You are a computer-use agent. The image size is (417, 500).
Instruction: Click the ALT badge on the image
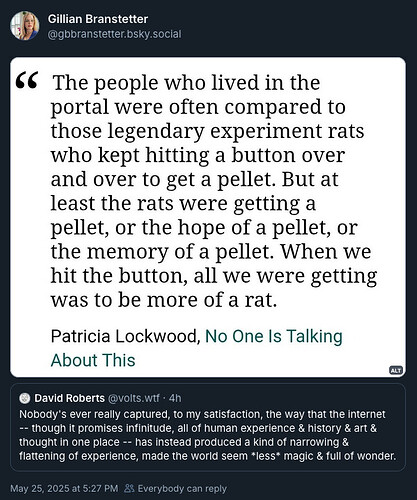pos(396,370)
